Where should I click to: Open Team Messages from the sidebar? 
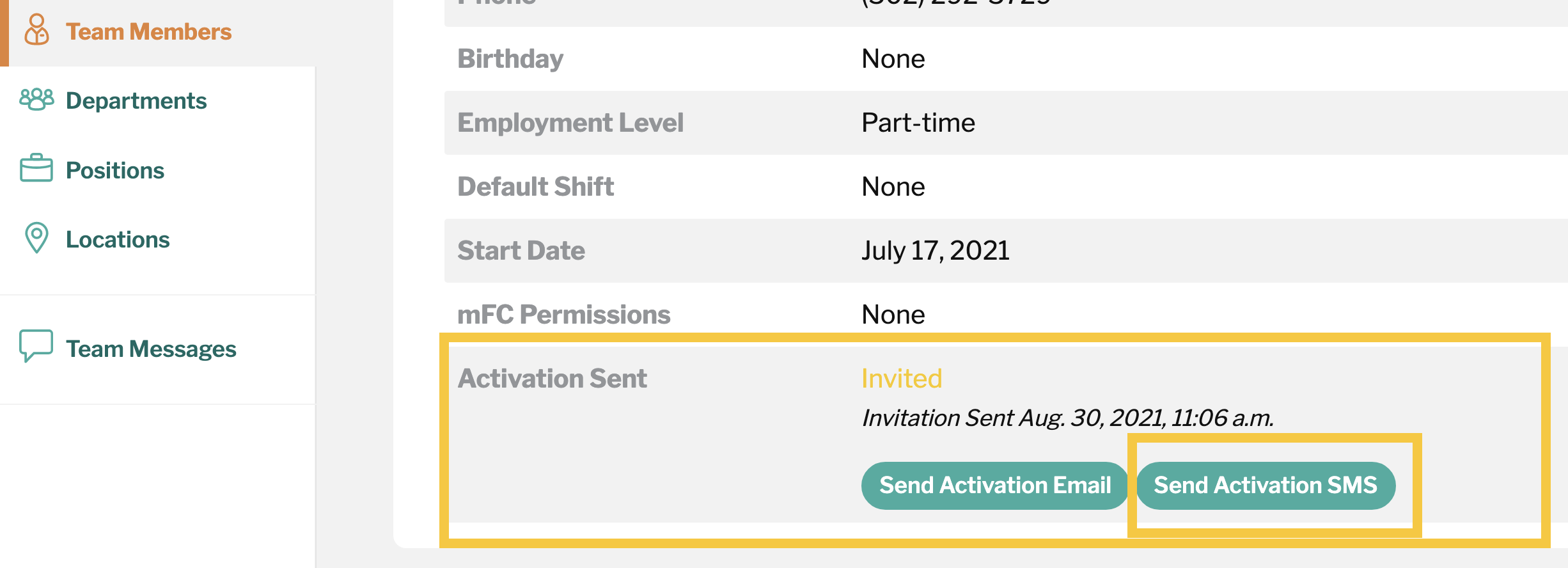click(x=151, y=349)
